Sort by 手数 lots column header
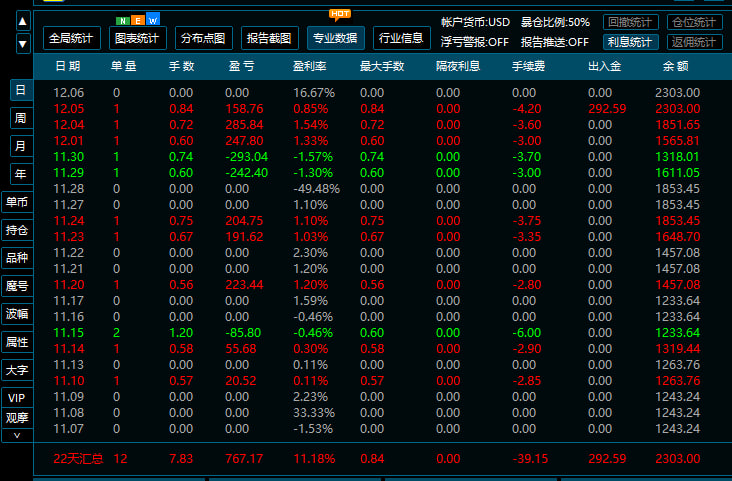This screenshot has width=732, height=481. click(x=182, y=66)
